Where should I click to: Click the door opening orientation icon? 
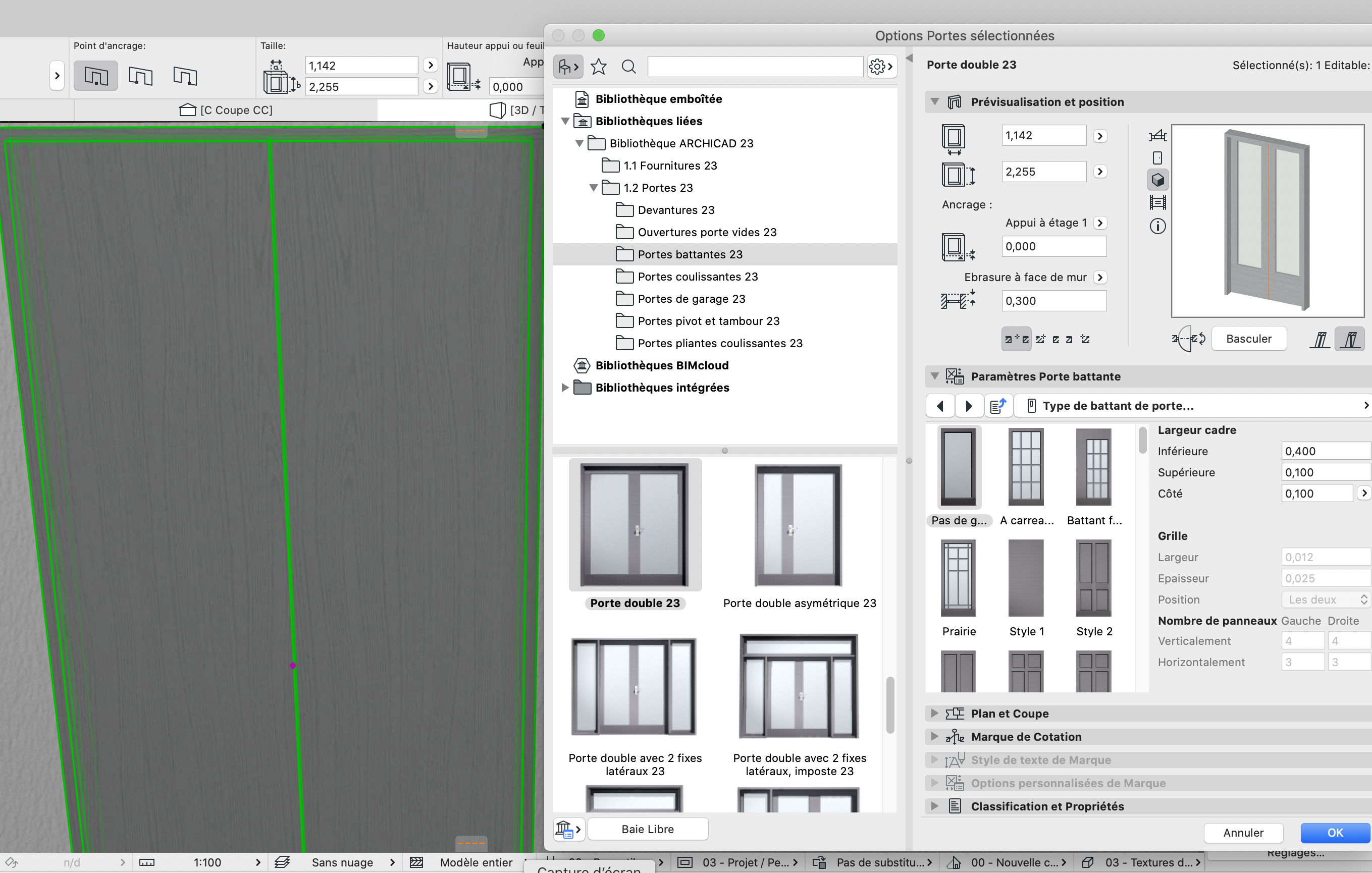1189,338
